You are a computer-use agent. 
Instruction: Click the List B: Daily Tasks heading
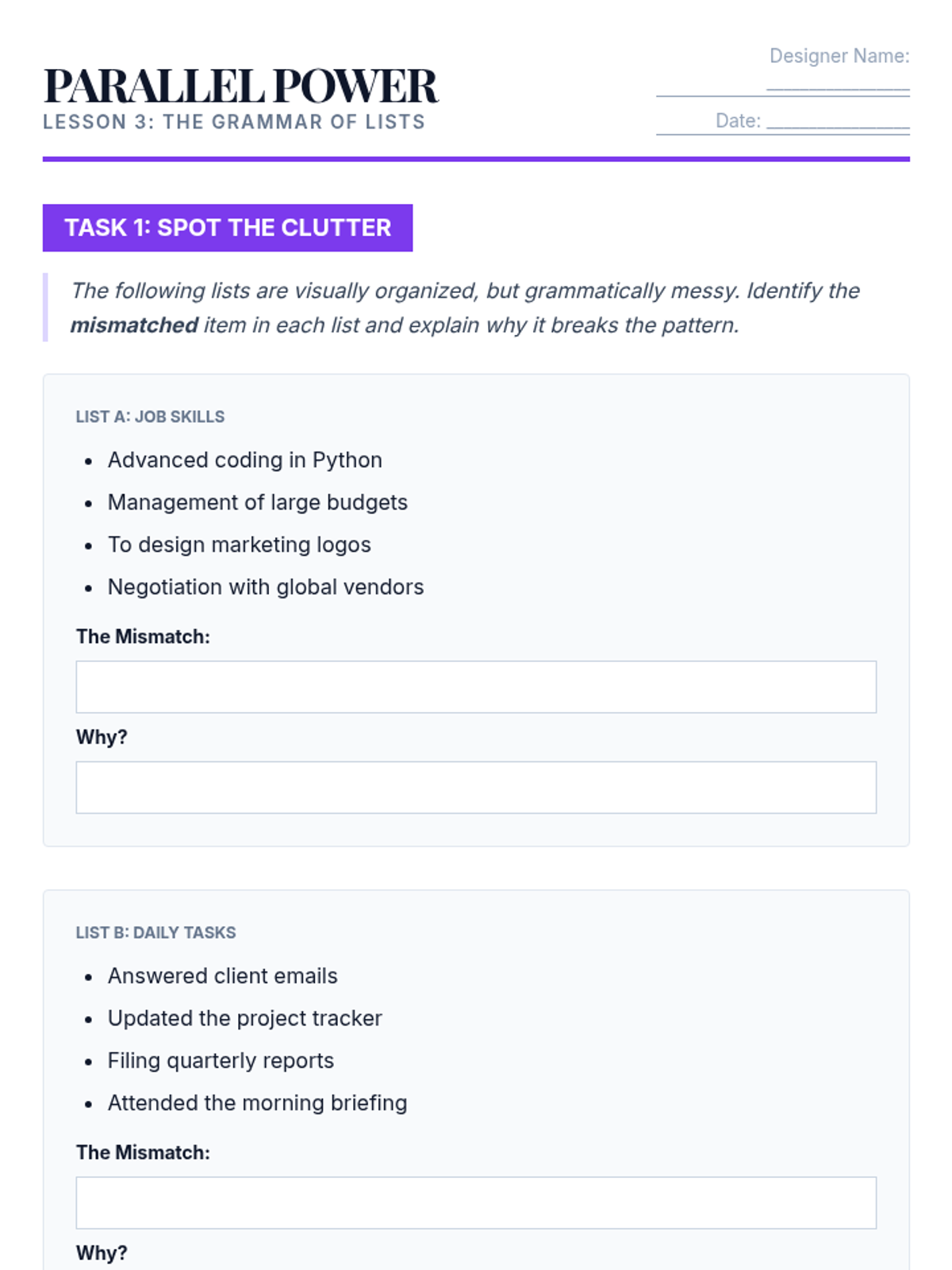coord(155,933)
